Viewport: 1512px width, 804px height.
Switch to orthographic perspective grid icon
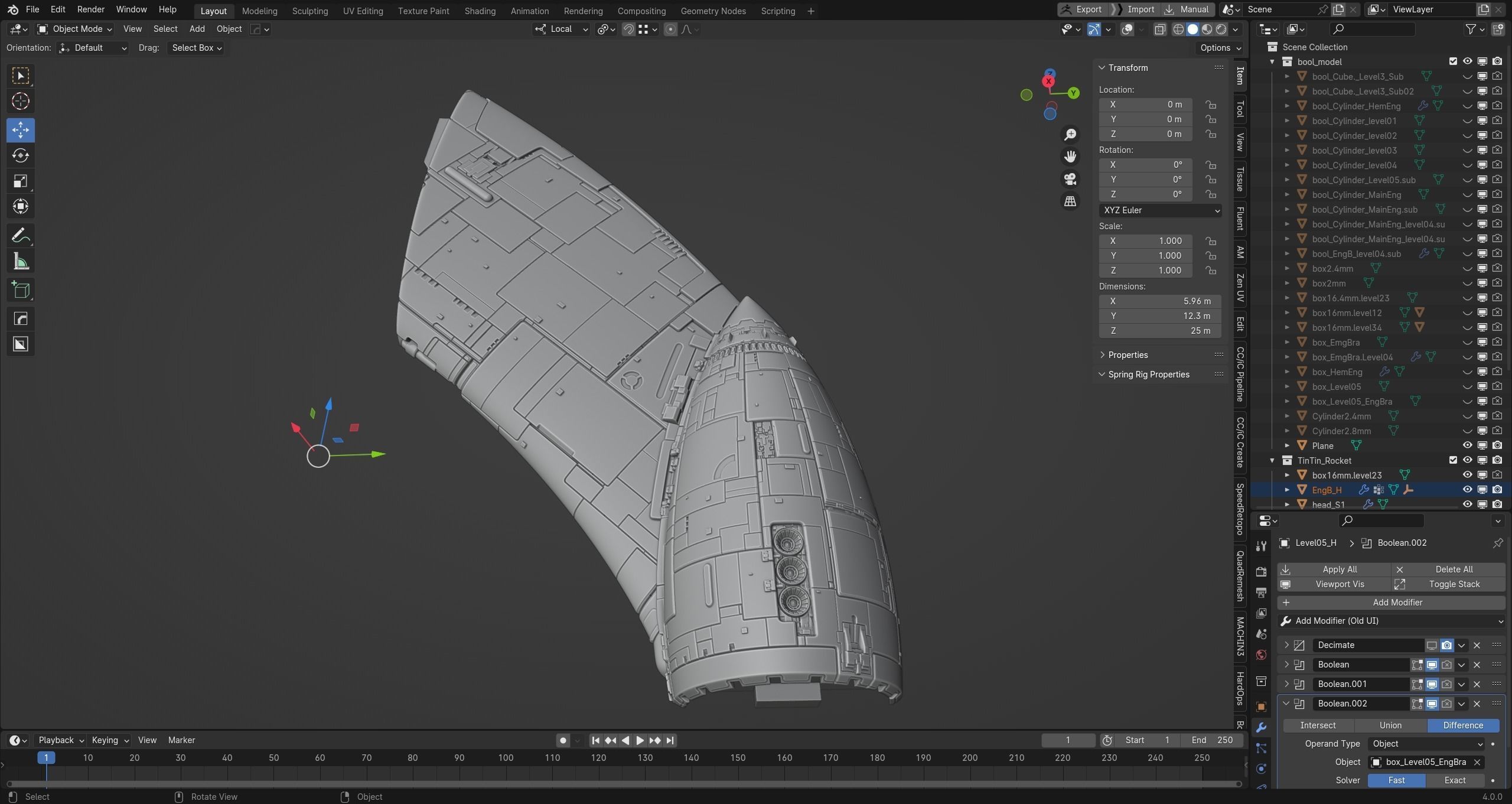pyautogui.click(x=1070, y=201)
